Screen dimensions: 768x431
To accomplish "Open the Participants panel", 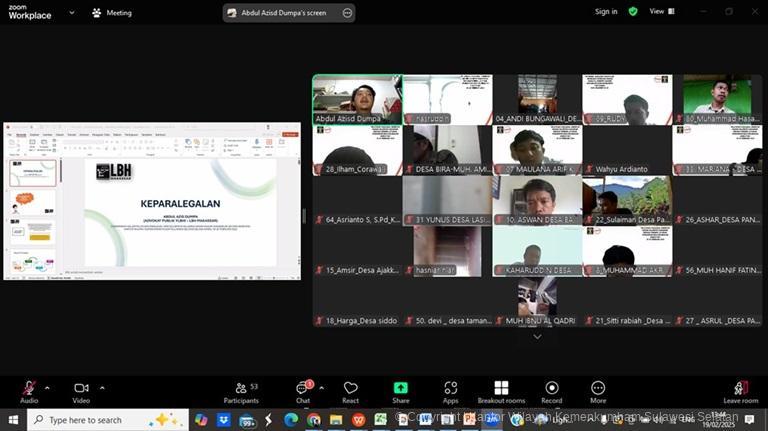I will point(240,390).
